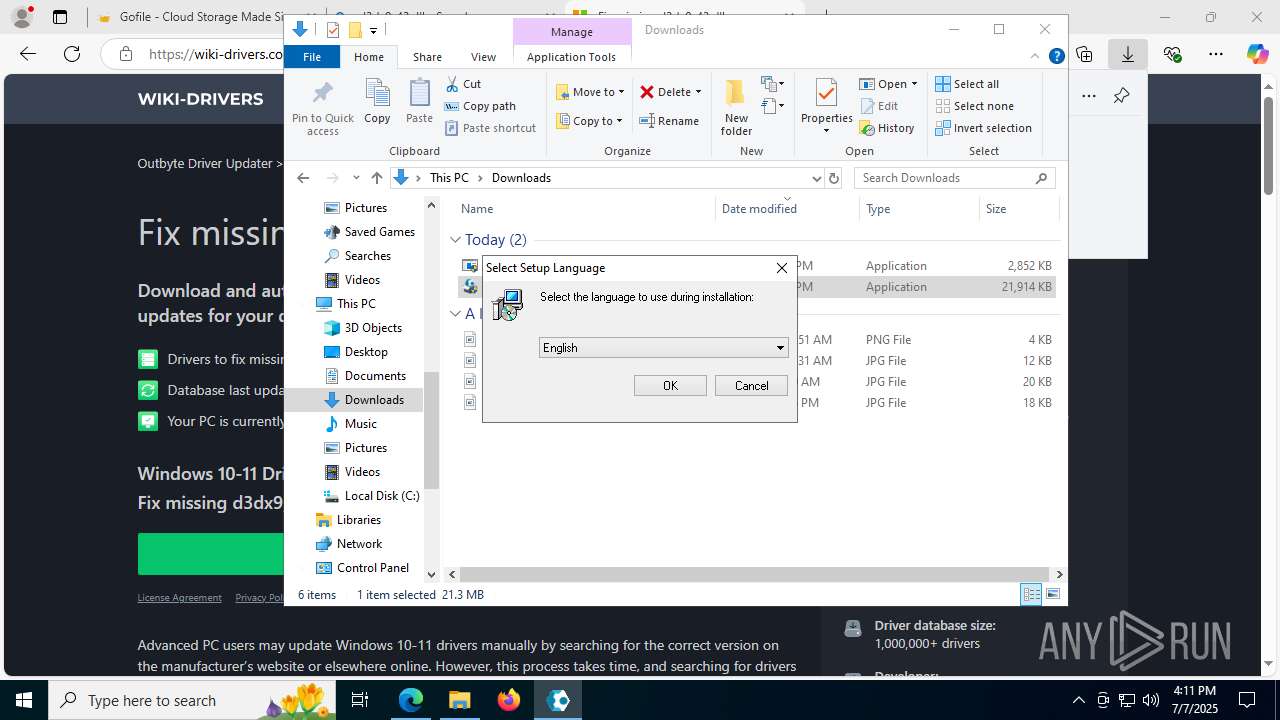Switch to the View ribbon tab
This screenshot has width=1280, height=720.
point(483,57)
